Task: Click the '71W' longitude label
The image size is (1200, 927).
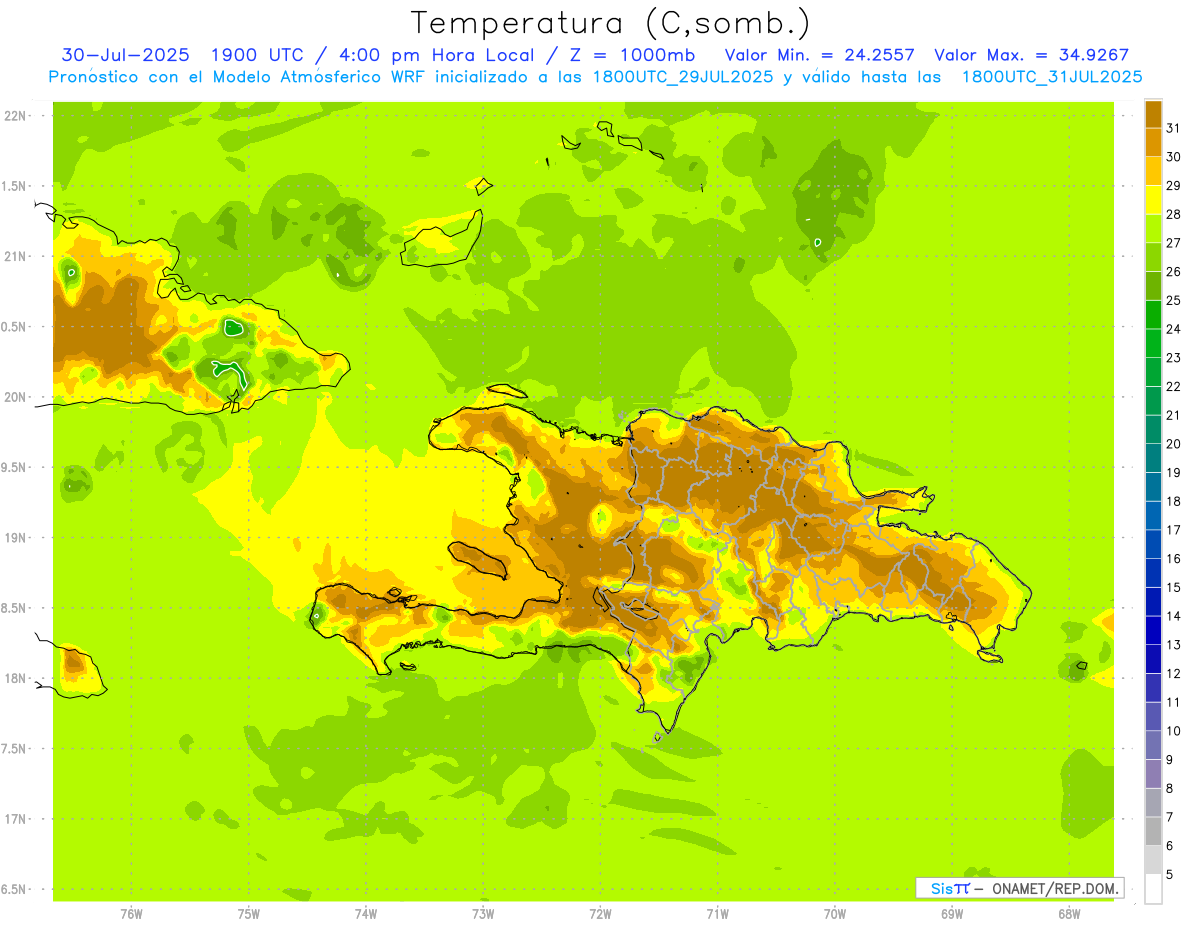Action: [x=717, y=913]
